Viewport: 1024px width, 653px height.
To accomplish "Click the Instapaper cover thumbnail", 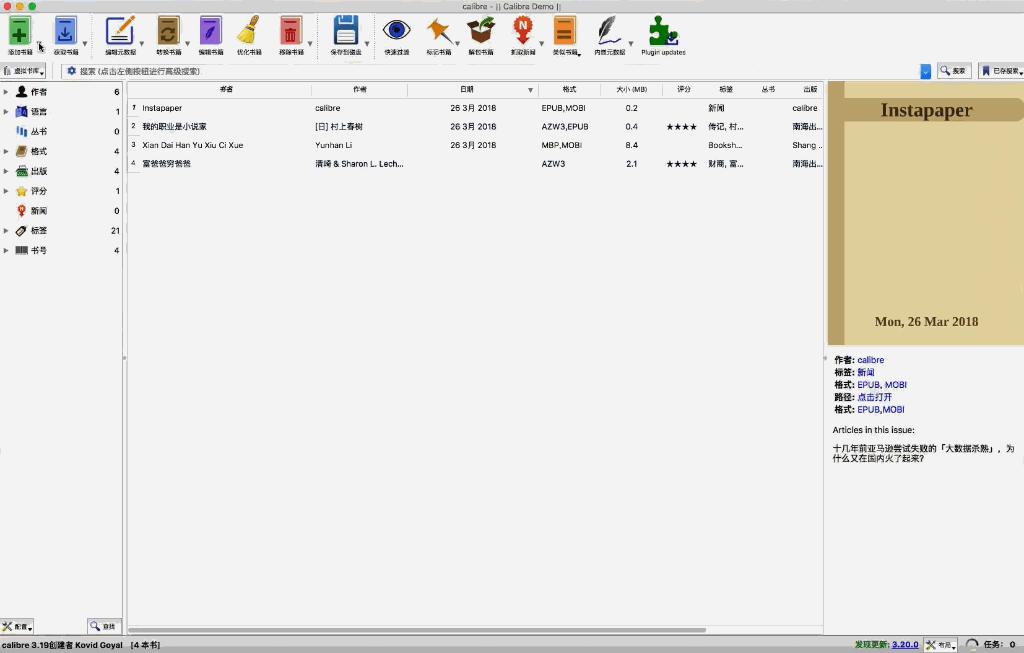I will pos(925,214).
